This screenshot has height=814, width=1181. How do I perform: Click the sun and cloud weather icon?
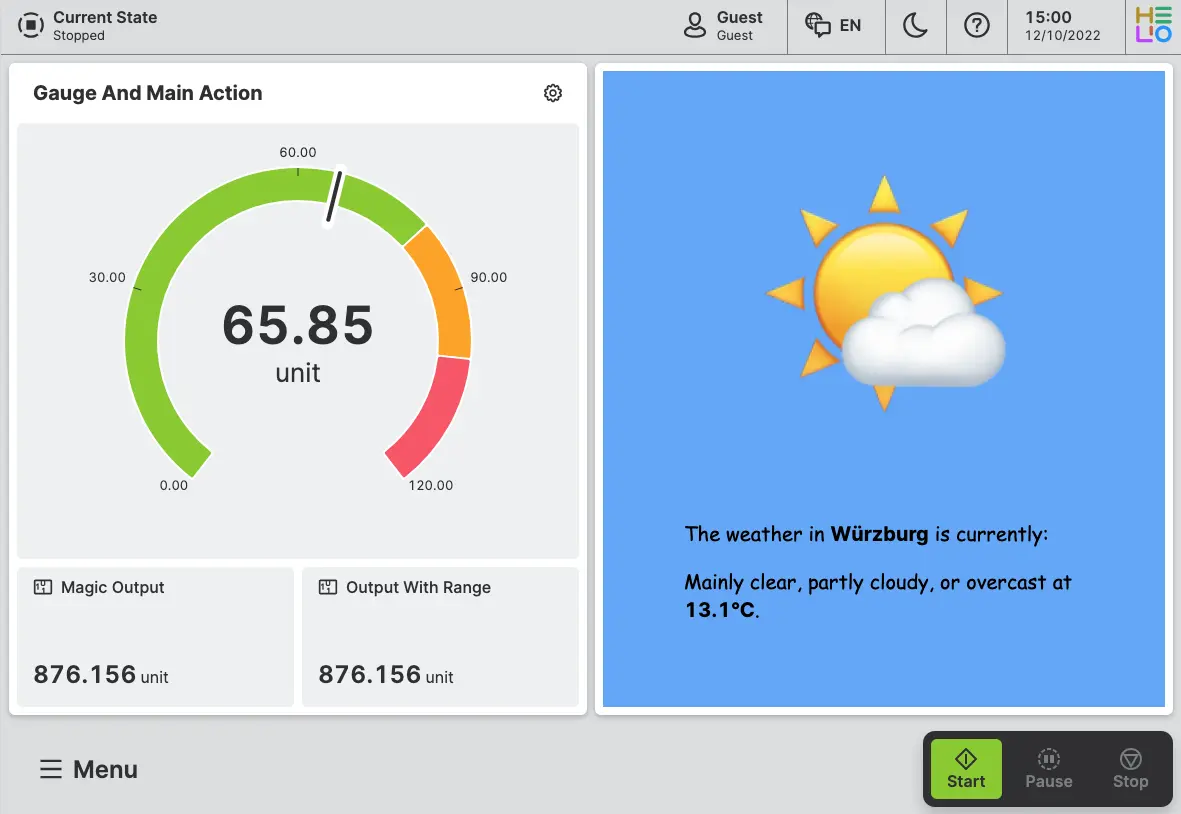pyautogui.click(x=884, y=295)
